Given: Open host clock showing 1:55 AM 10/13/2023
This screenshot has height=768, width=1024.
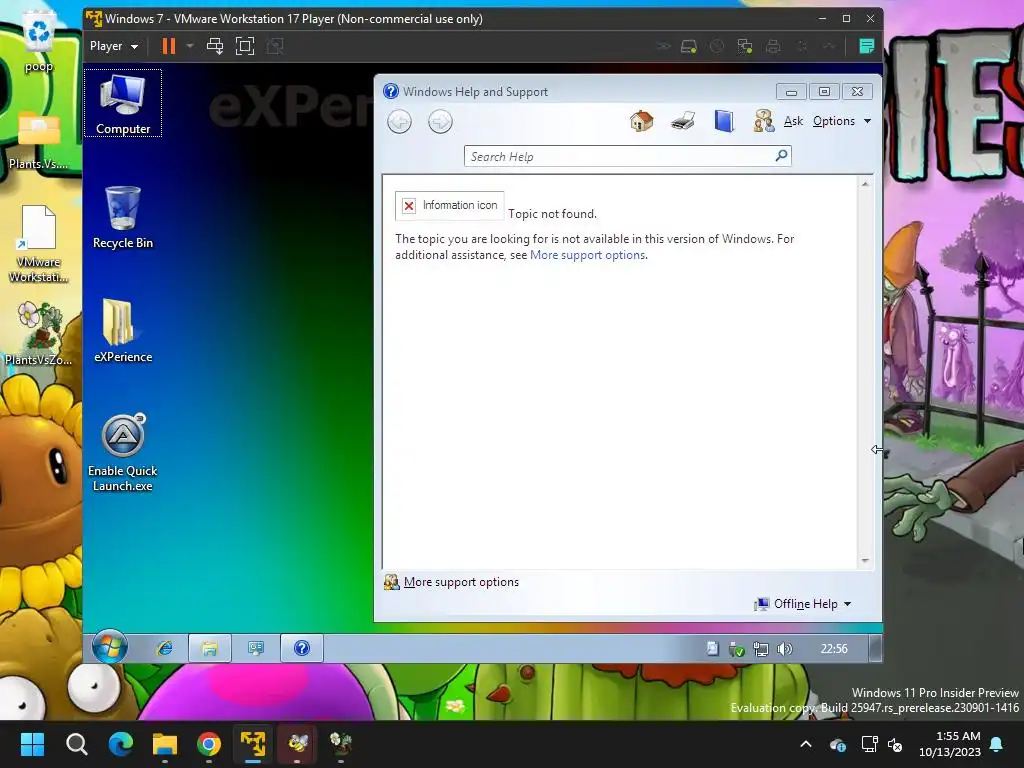Looking at the screenshot, I should click(x=950, y=744).
